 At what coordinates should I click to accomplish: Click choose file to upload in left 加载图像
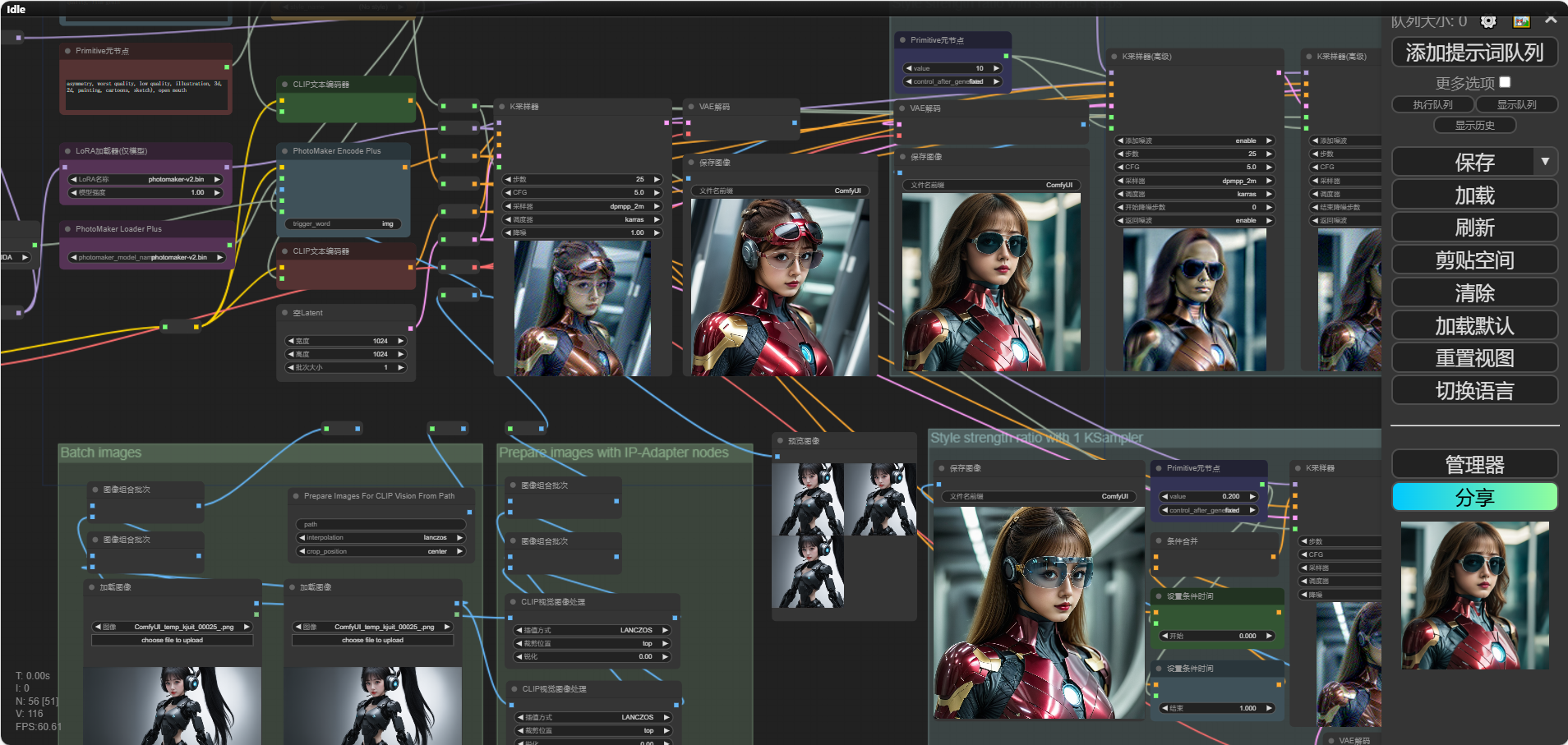pyautogui.click(x=172, y=640)
